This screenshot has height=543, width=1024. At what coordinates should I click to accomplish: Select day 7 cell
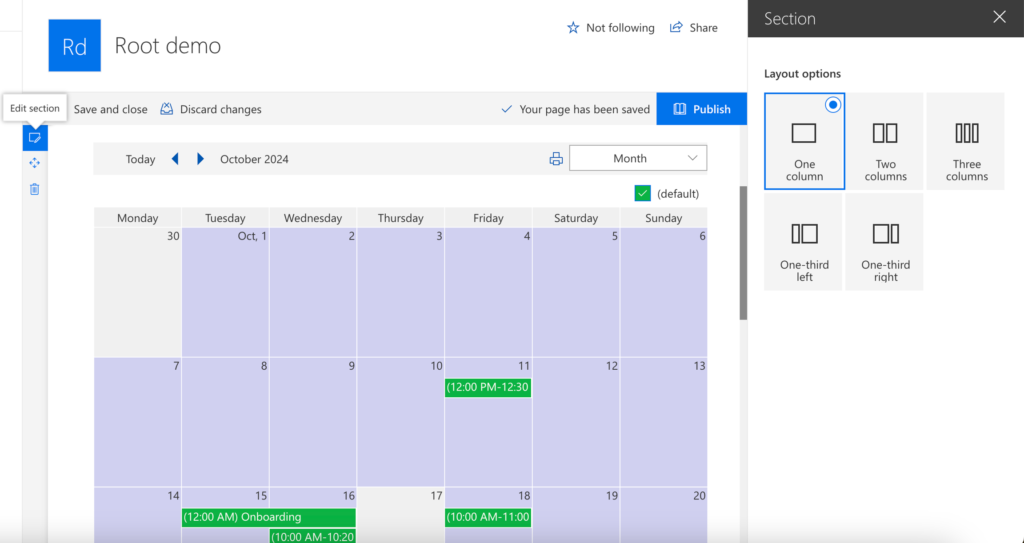137,422
